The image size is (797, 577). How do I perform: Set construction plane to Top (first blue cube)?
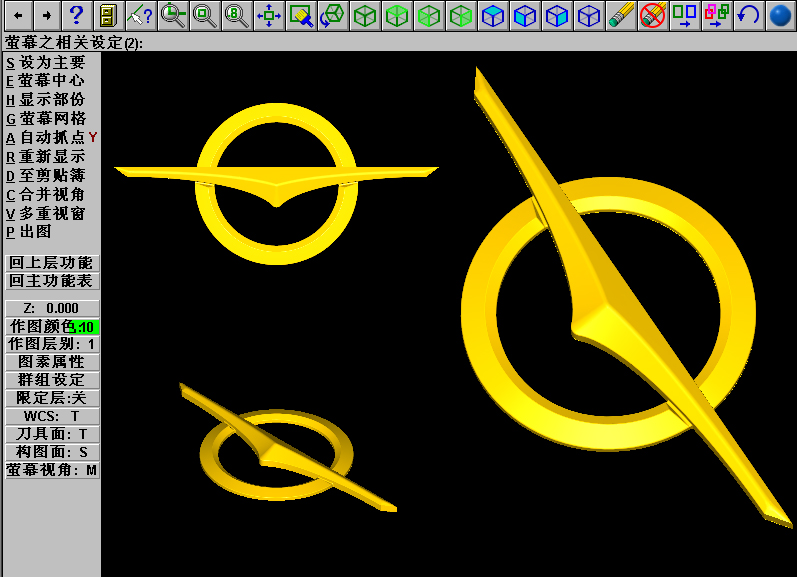click(x=493, y=15)
